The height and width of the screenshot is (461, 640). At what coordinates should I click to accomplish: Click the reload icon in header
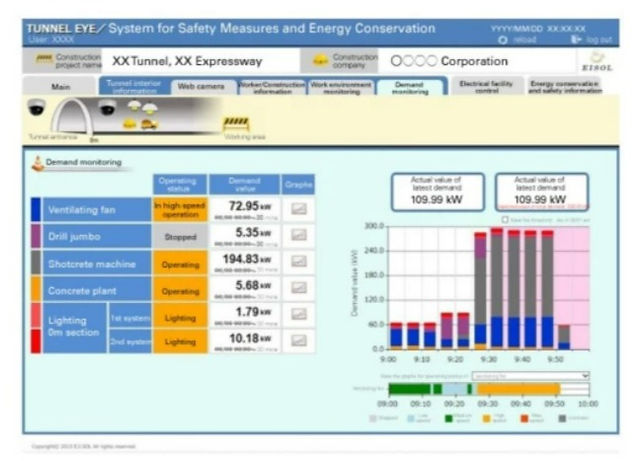[503, 40]
